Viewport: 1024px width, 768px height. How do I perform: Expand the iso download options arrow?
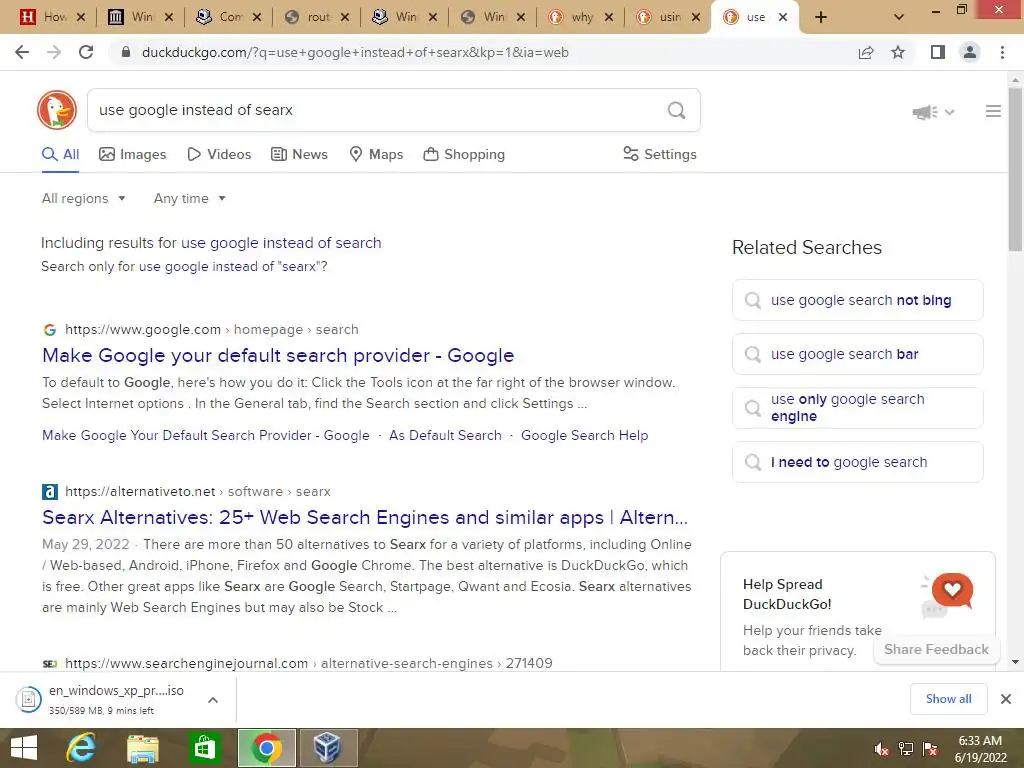[x=212, y=700]
